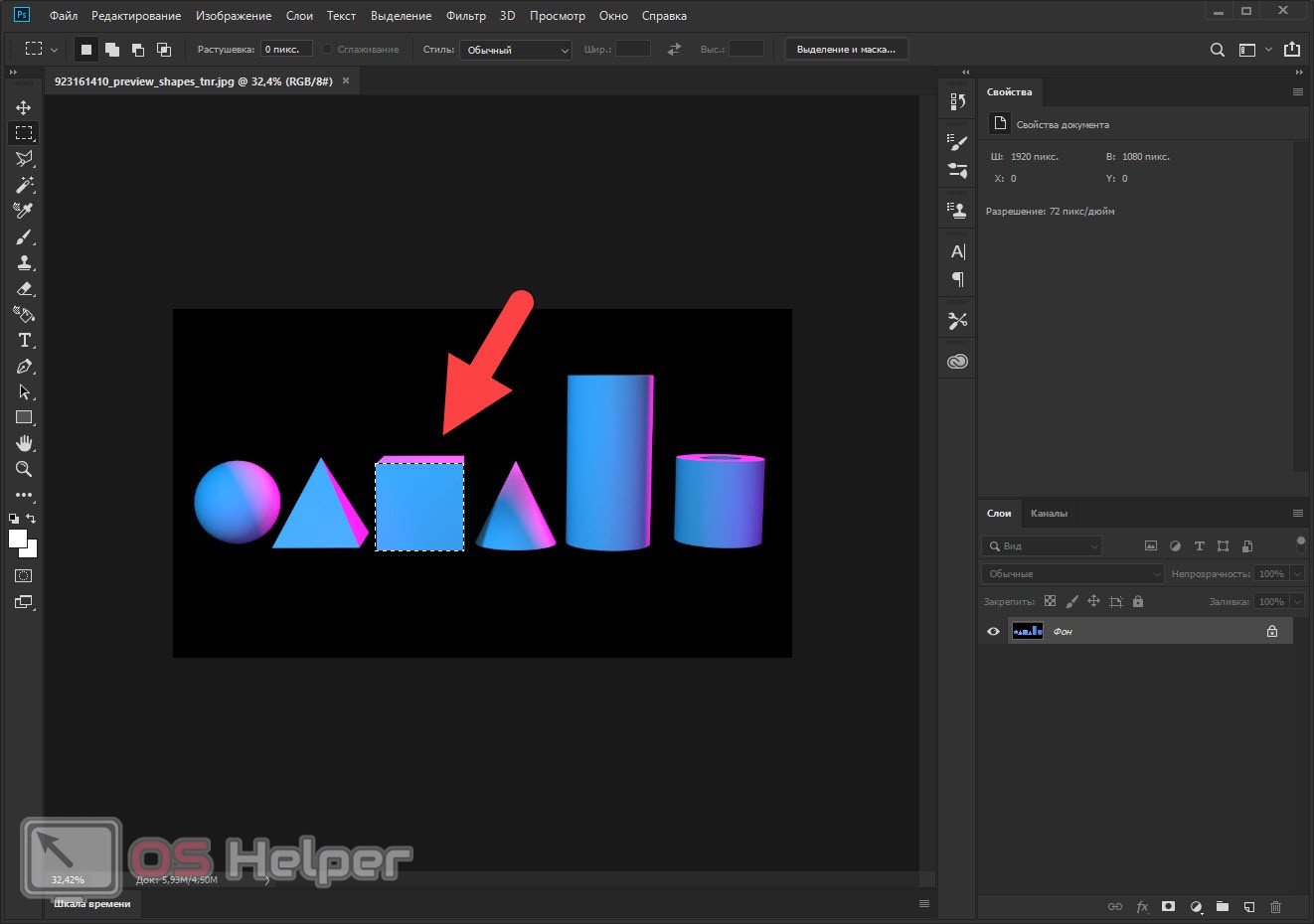Open the Справка menu
Screen dimensions: 1314x924
click(664, 16)
